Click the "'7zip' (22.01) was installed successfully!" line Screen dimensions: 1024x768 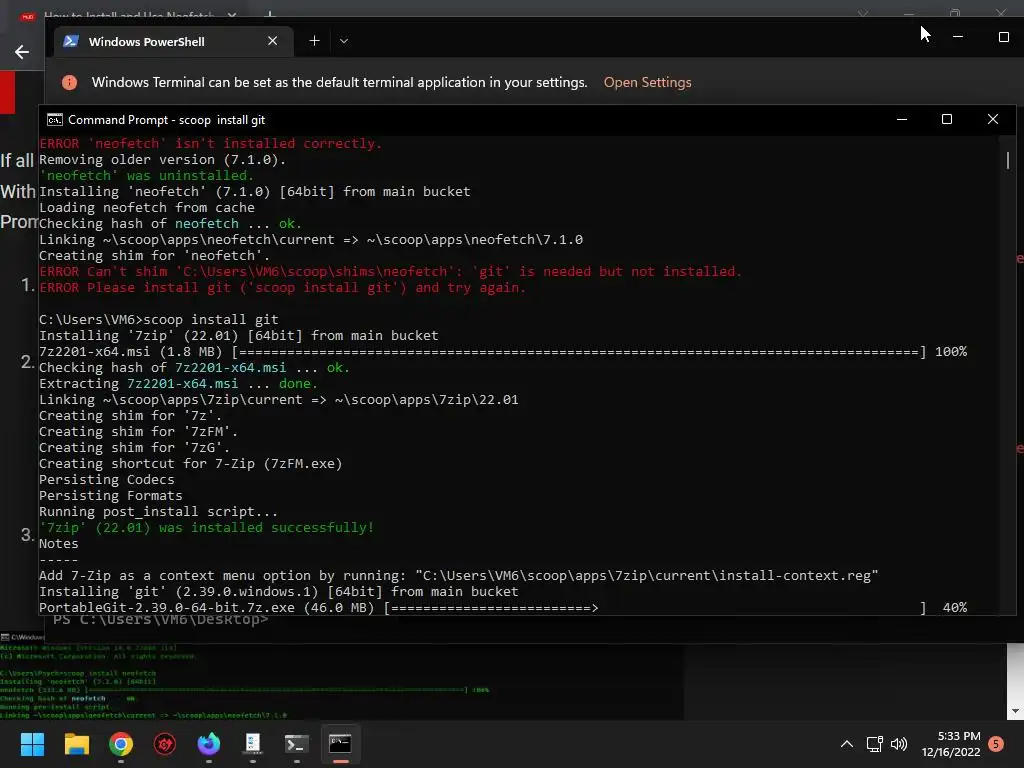point(206,528)
